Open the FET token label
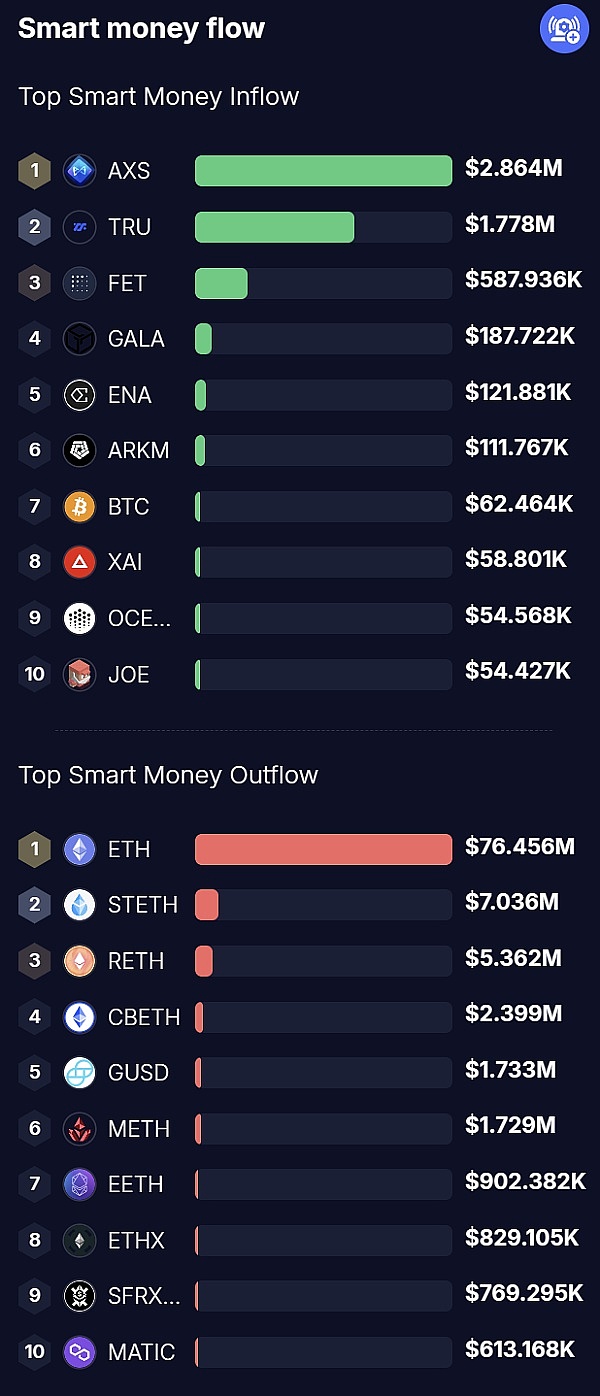Viewport: 600px width, 1396px height. (x=127, y=283)
